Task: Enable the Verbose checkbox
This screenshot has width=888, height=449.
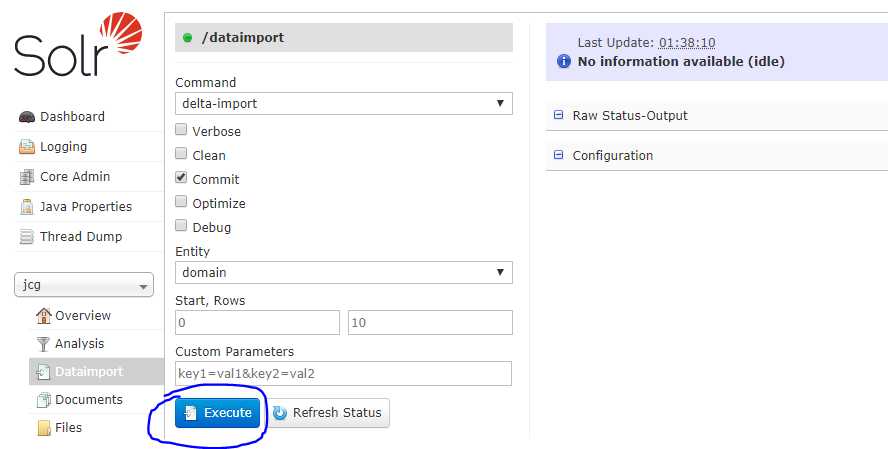Action: (x=181, y=130)
